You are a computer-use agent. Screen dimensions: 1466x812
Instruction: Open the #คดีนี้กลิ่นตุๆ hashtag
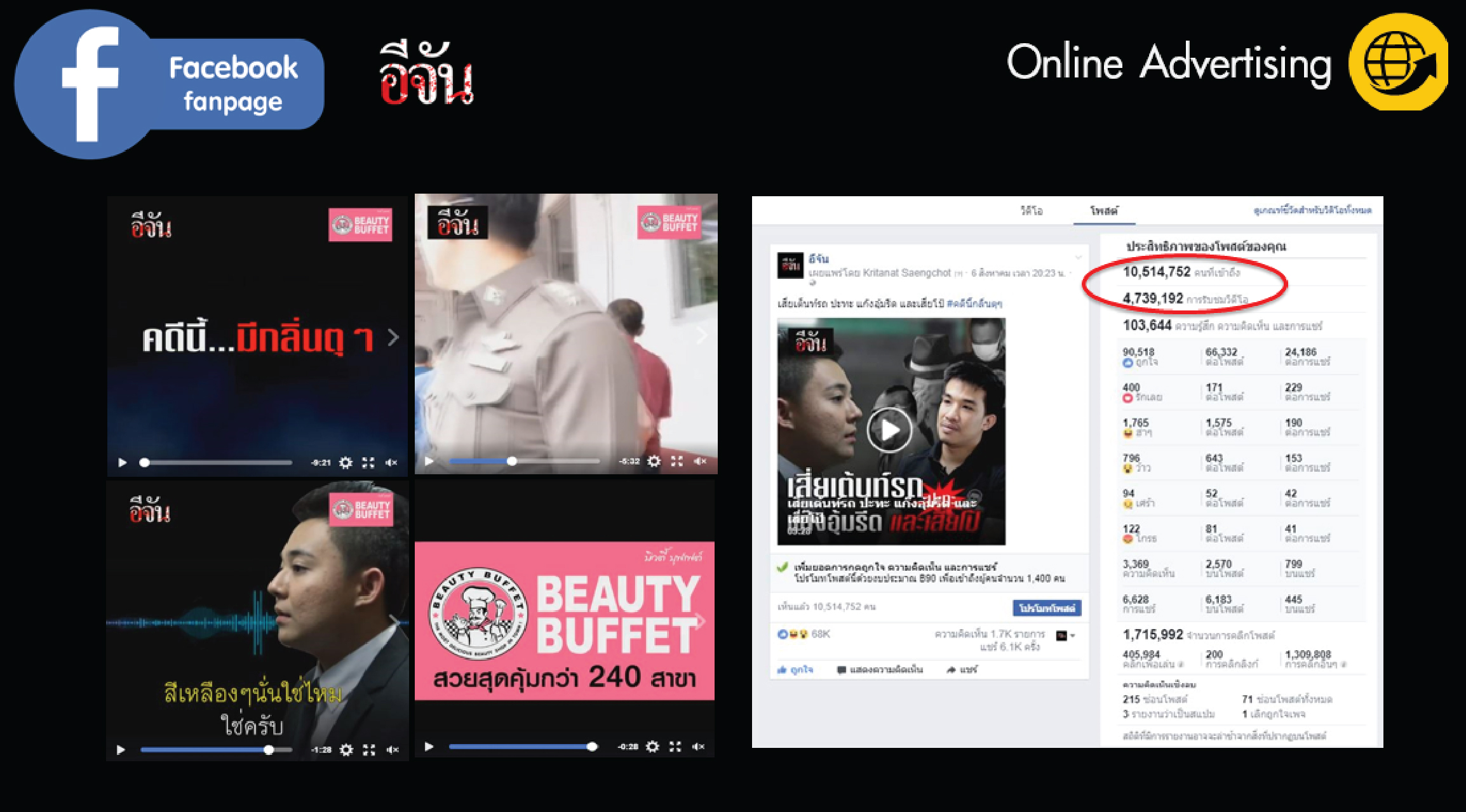(x=974, y=303)
